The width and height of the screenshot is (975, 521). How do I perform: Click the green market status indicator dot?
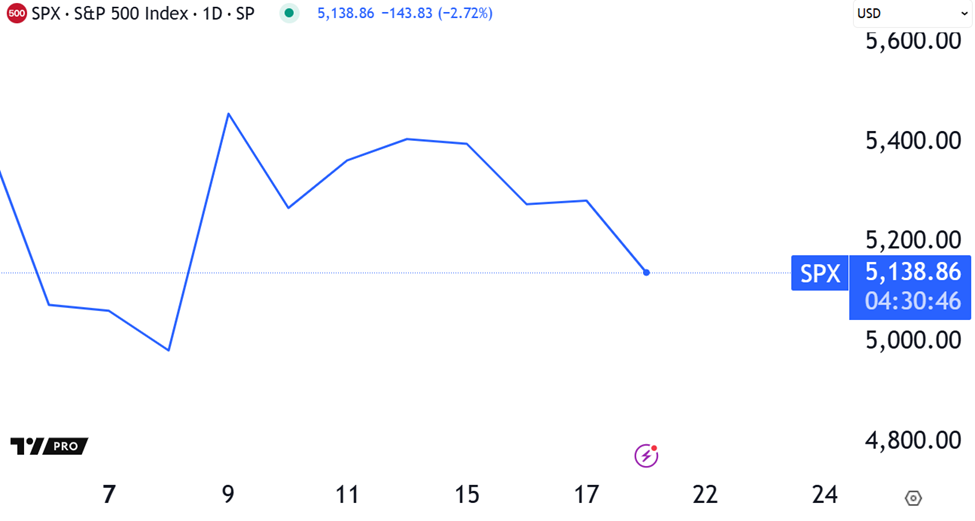(x=289, y=14)
